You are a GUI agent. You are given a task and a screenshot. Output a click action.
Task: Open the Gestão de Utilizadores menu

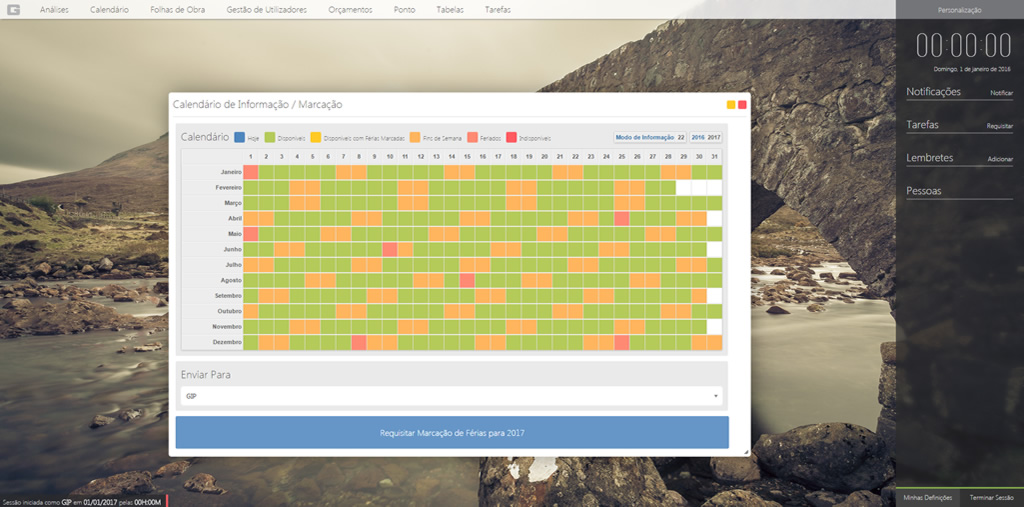[267, 9]
